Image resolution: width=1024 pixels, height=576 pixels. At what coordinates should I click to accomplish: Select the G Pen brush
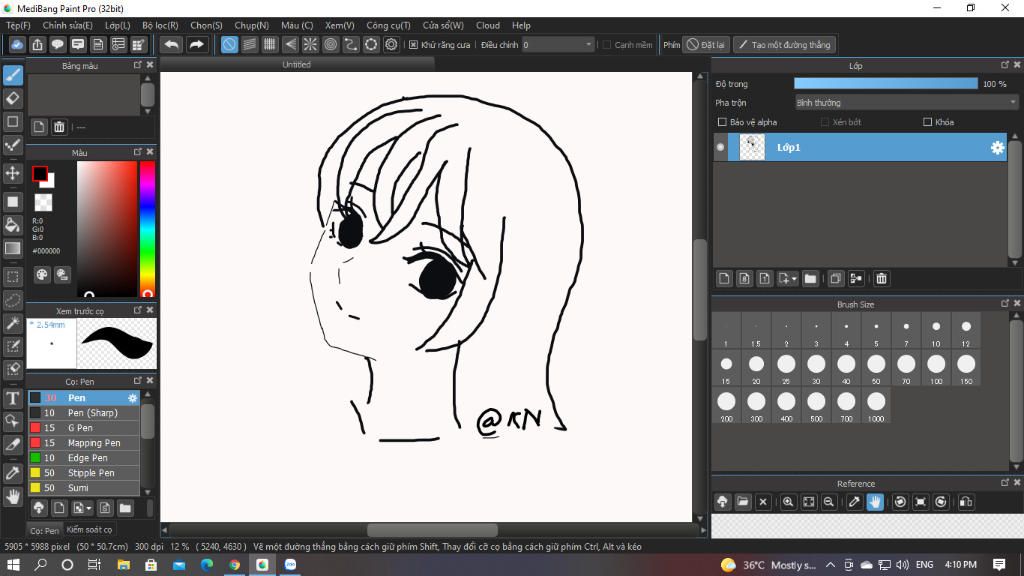(x=80, y=428)
